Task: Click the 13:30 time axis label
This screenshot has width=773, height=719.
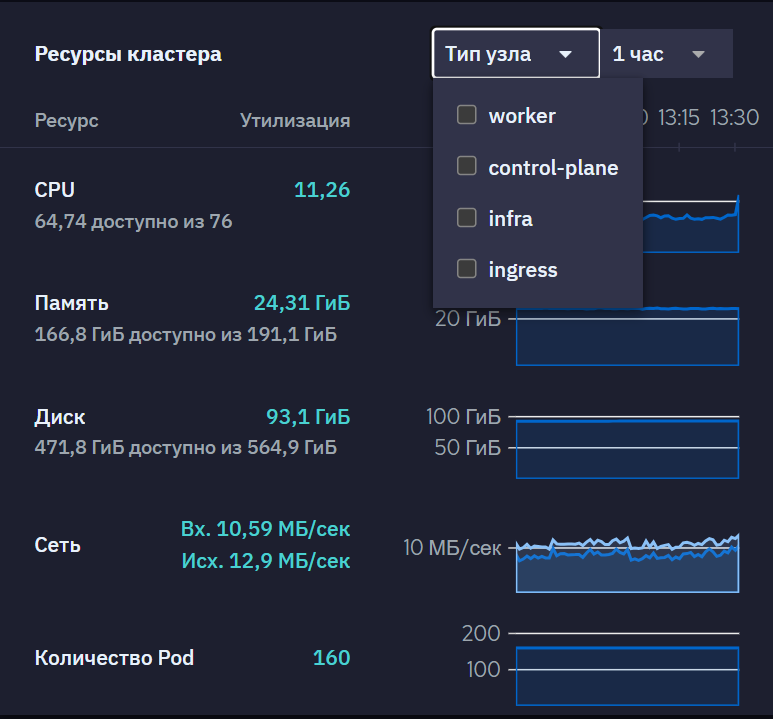Action: tap(734, 117)
